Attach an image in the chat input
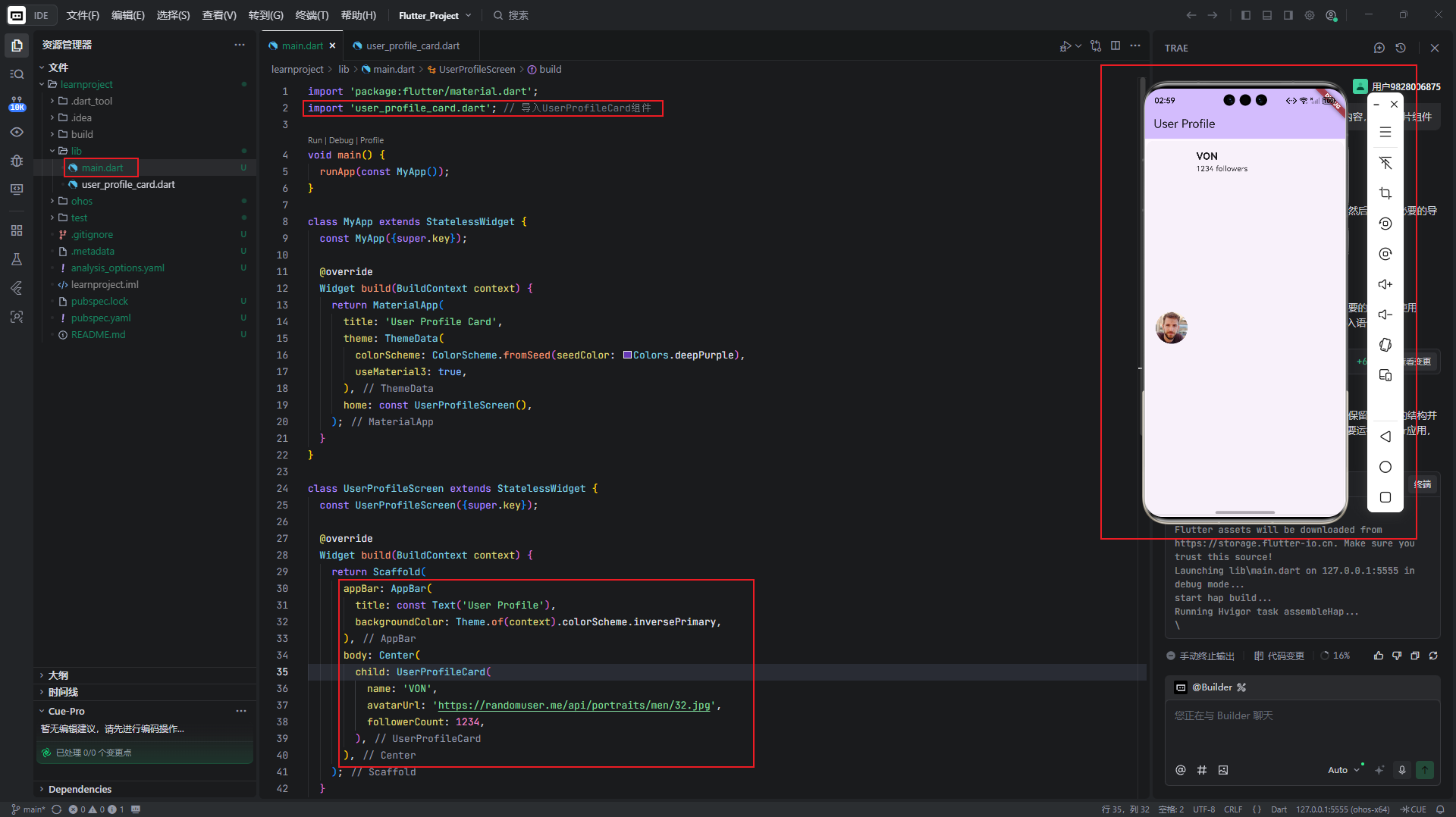Image resolution: width=1456 pixels, height=817 pixels. (1223, 770)
